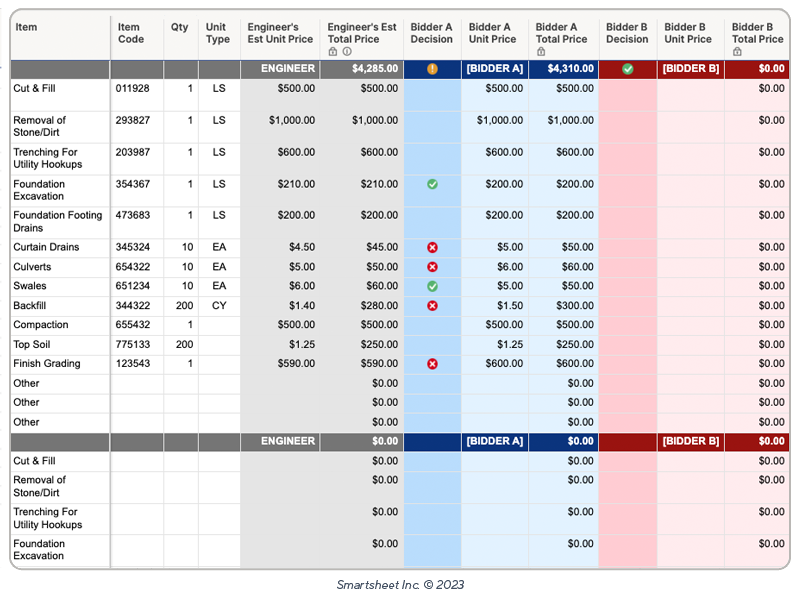Click the $300.00 Bidder A total cell
The height and width of the screenshot is (601, 800).
pyautogui.click(x=563, y=306)
